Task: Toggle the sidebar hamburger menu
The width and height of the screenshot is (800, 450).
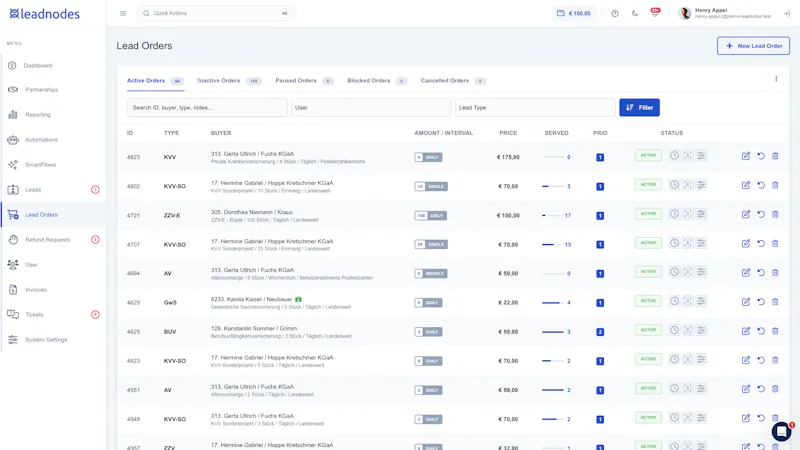Action: [123, 13]
